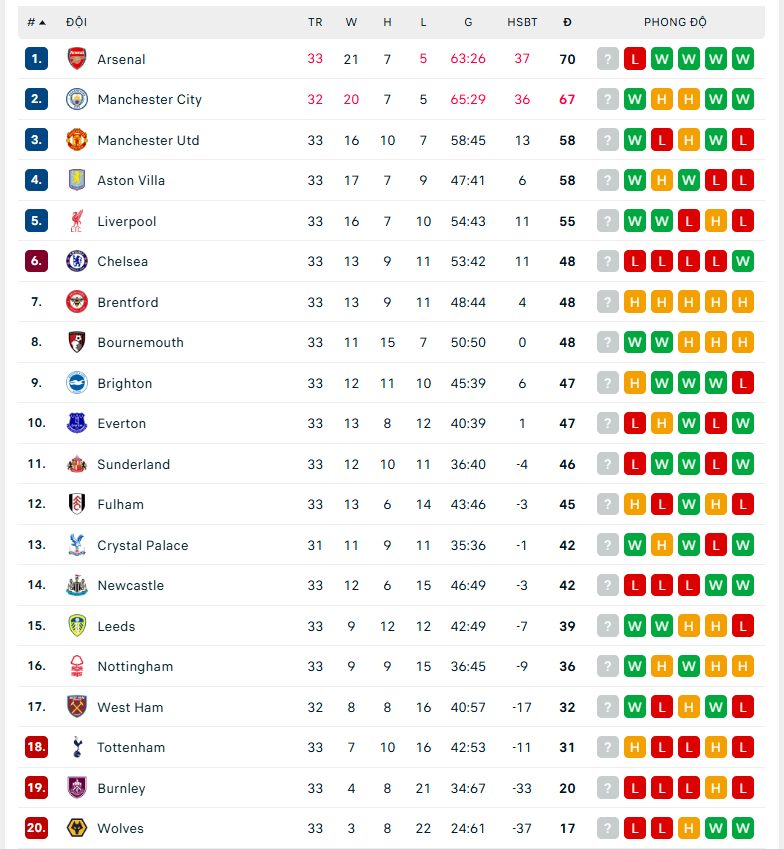Click Arsenal's upcoming match question mark badge

tap(608, 59)
